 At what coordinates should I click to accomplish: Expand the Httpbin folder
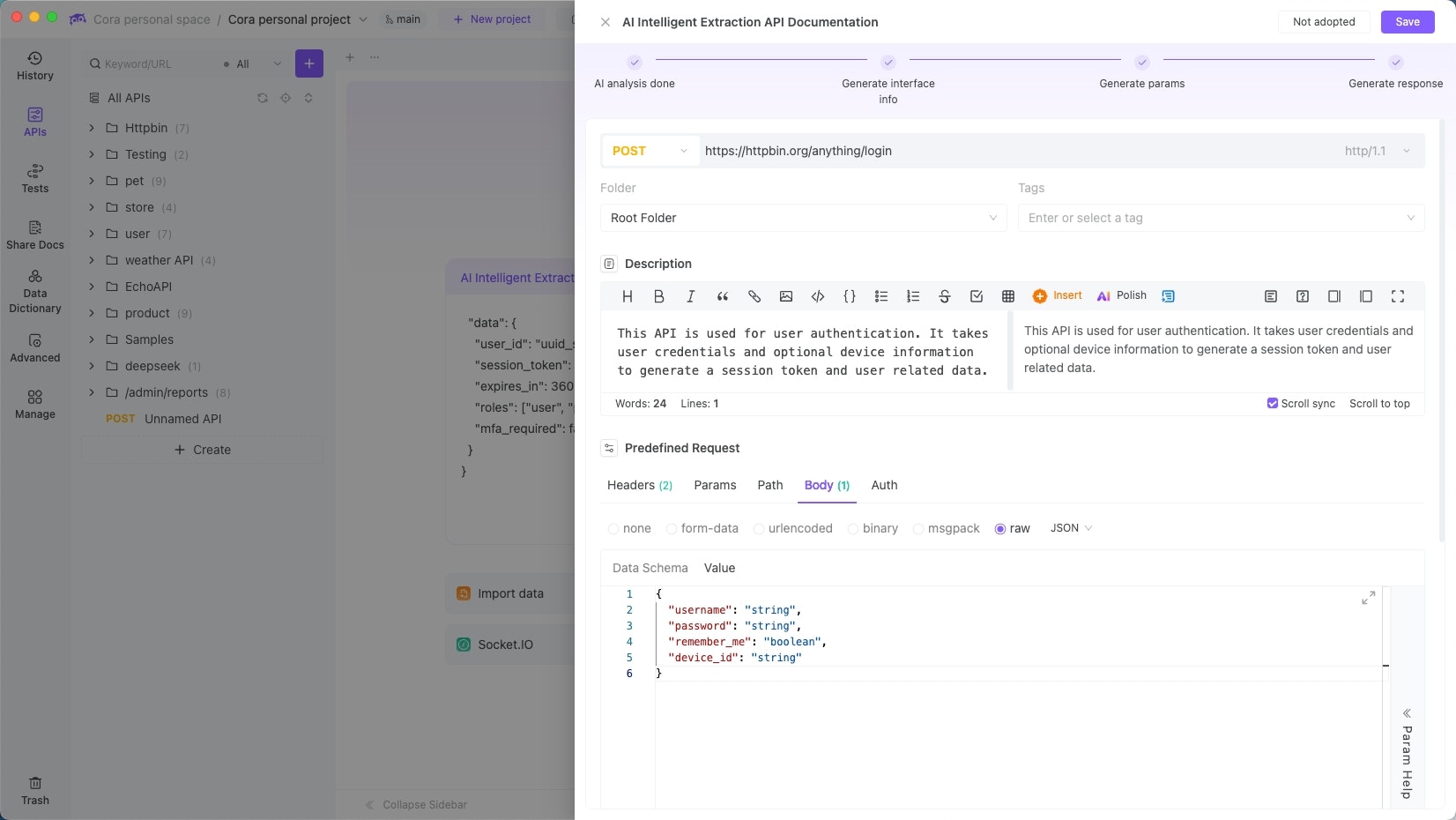coord(92,128)
